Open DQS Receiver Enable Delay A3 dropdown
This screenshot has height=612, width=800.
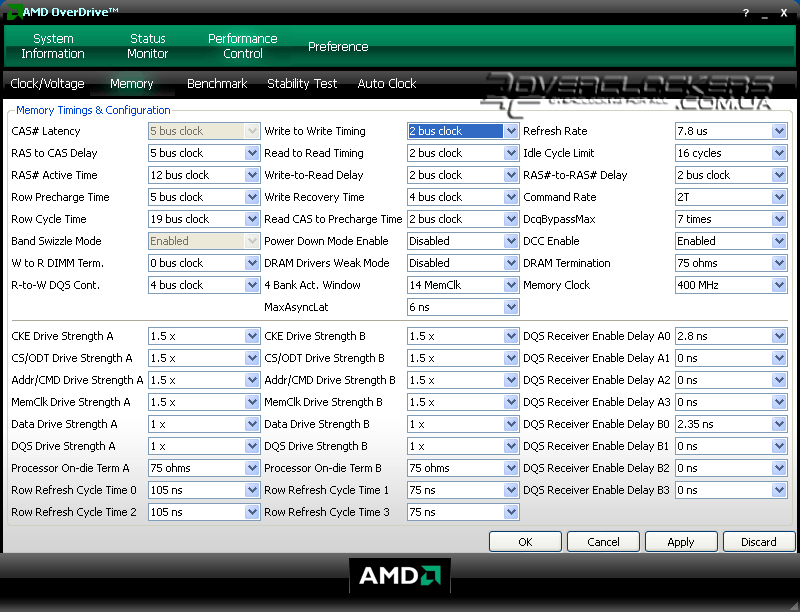click(x=779, y=402)
